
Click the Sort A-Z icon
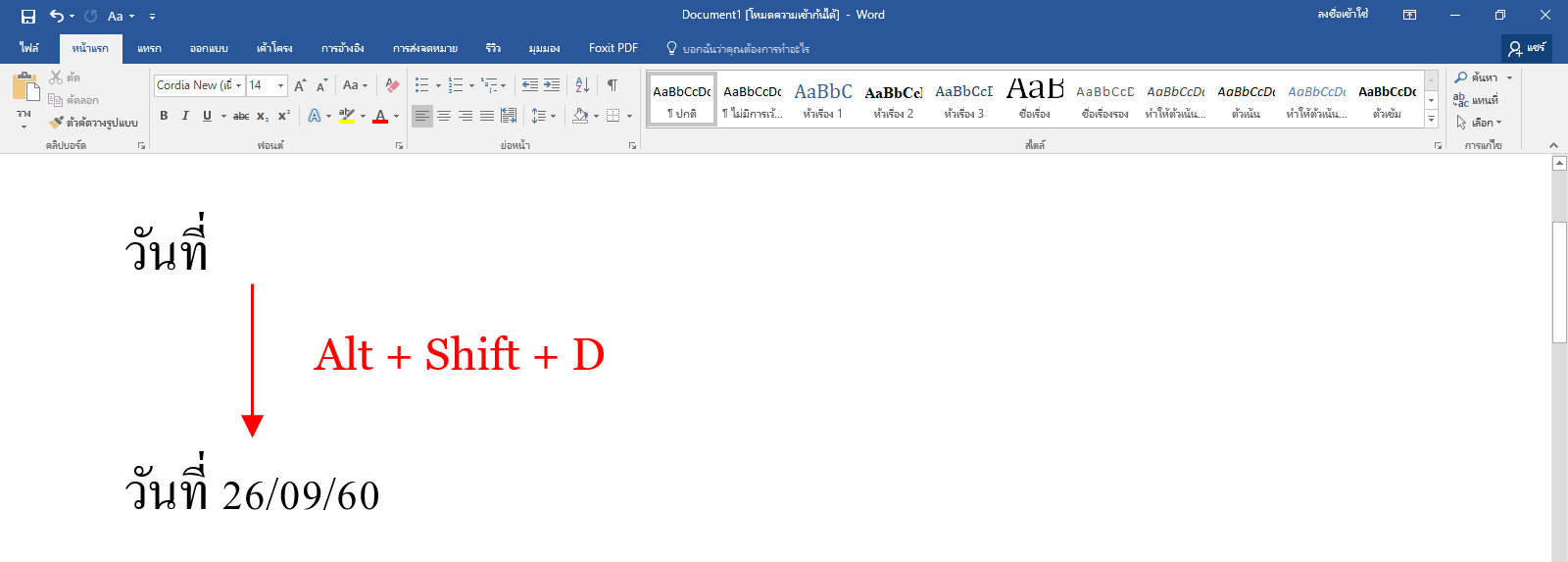(582, 85)
